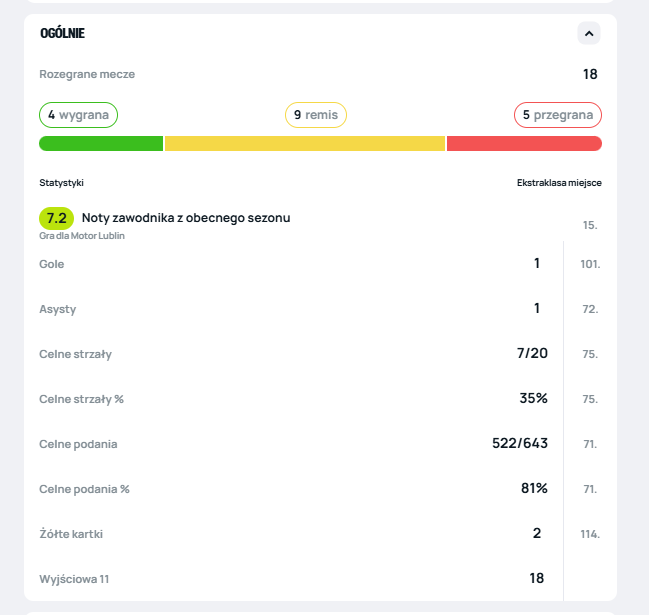
Task: Click the 7.2 player rating badge
Action: click(56, 217)
